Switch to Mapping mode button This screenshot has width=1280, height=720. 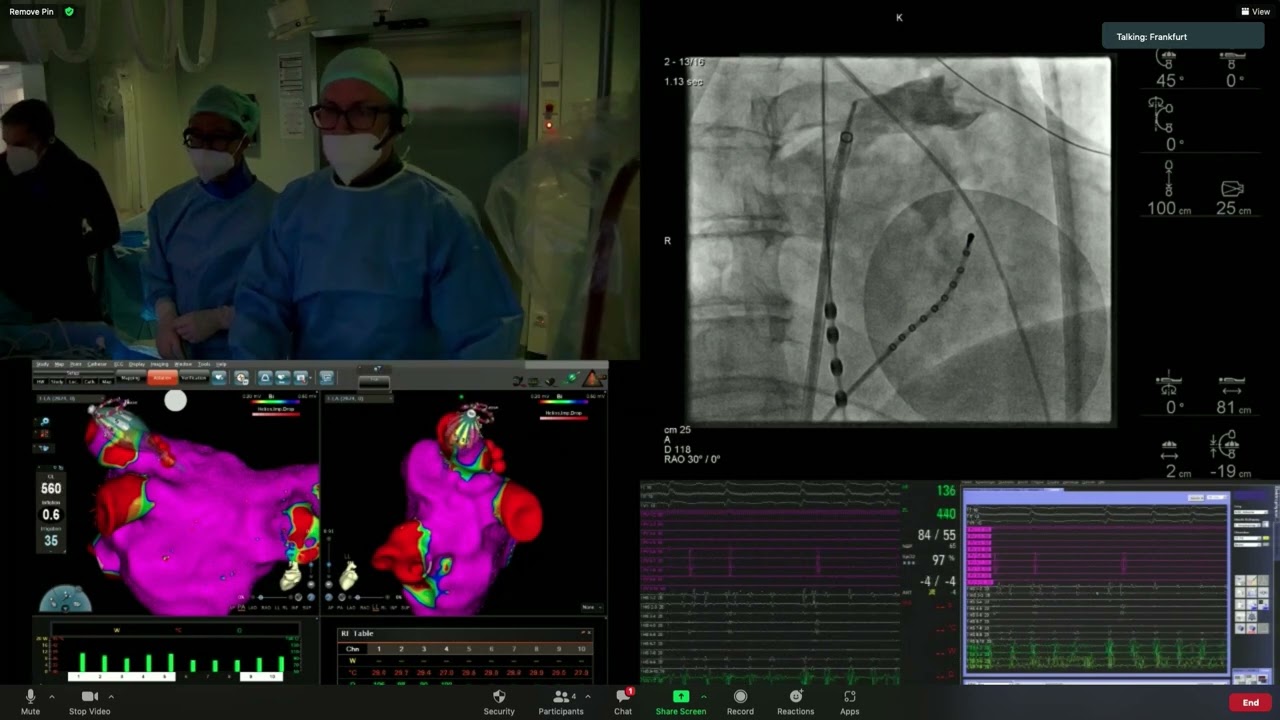[x=131, y=377]
